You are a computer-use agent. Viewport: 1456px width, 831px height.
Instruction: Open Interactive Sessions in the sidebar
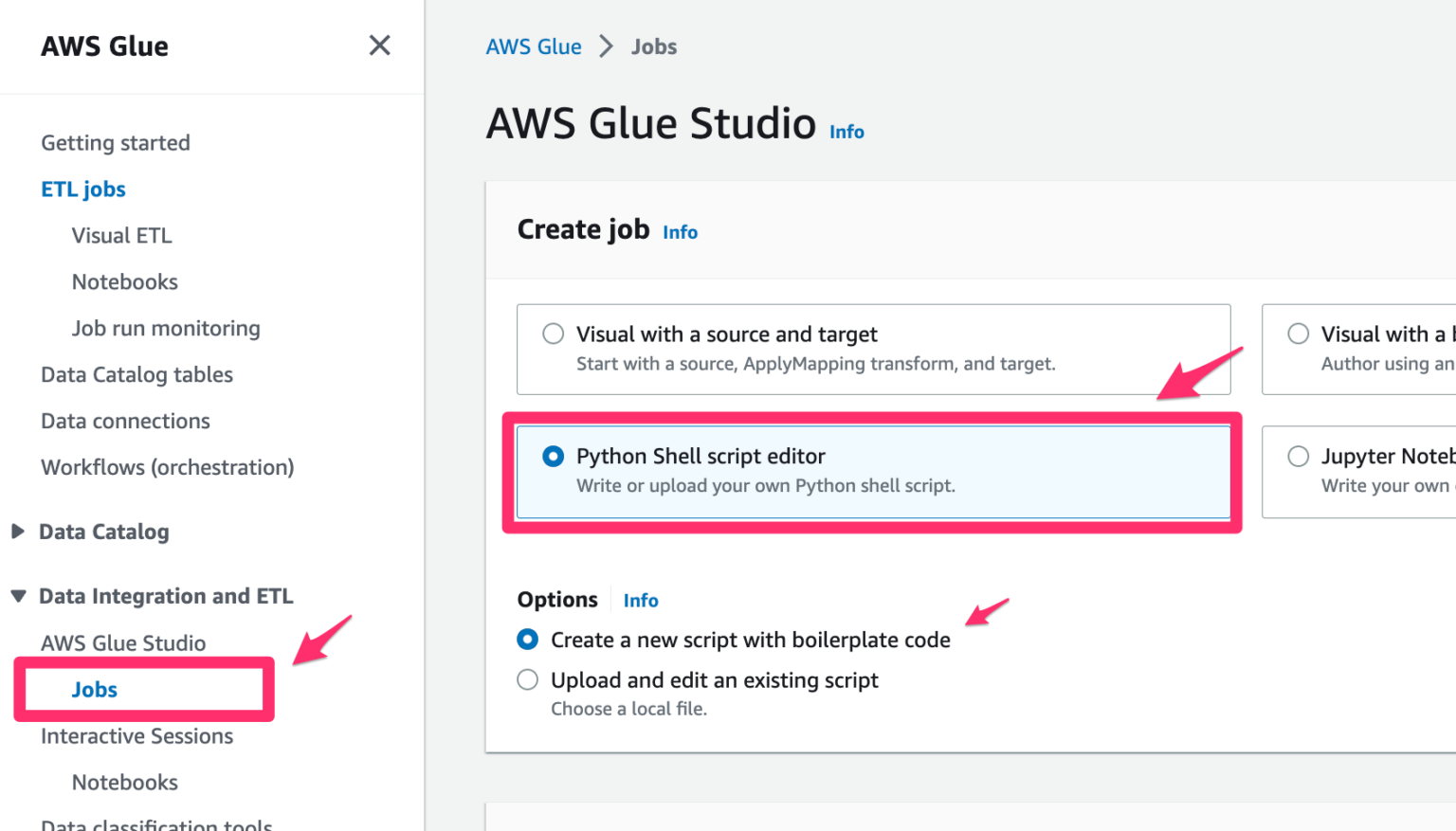point(137,736)
